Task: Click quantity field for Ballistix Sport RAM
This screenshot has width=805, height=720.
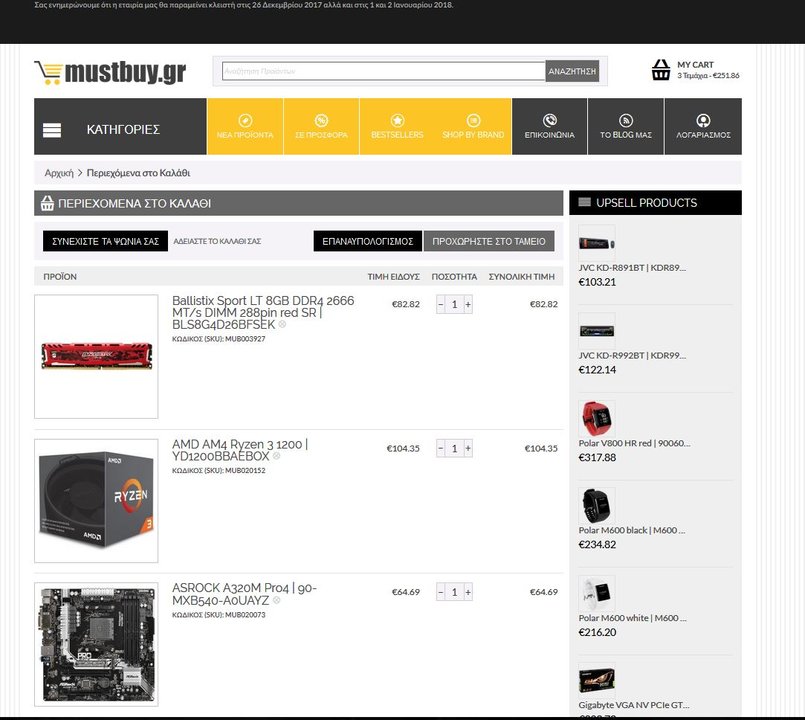Action: [x=454, y=305]
